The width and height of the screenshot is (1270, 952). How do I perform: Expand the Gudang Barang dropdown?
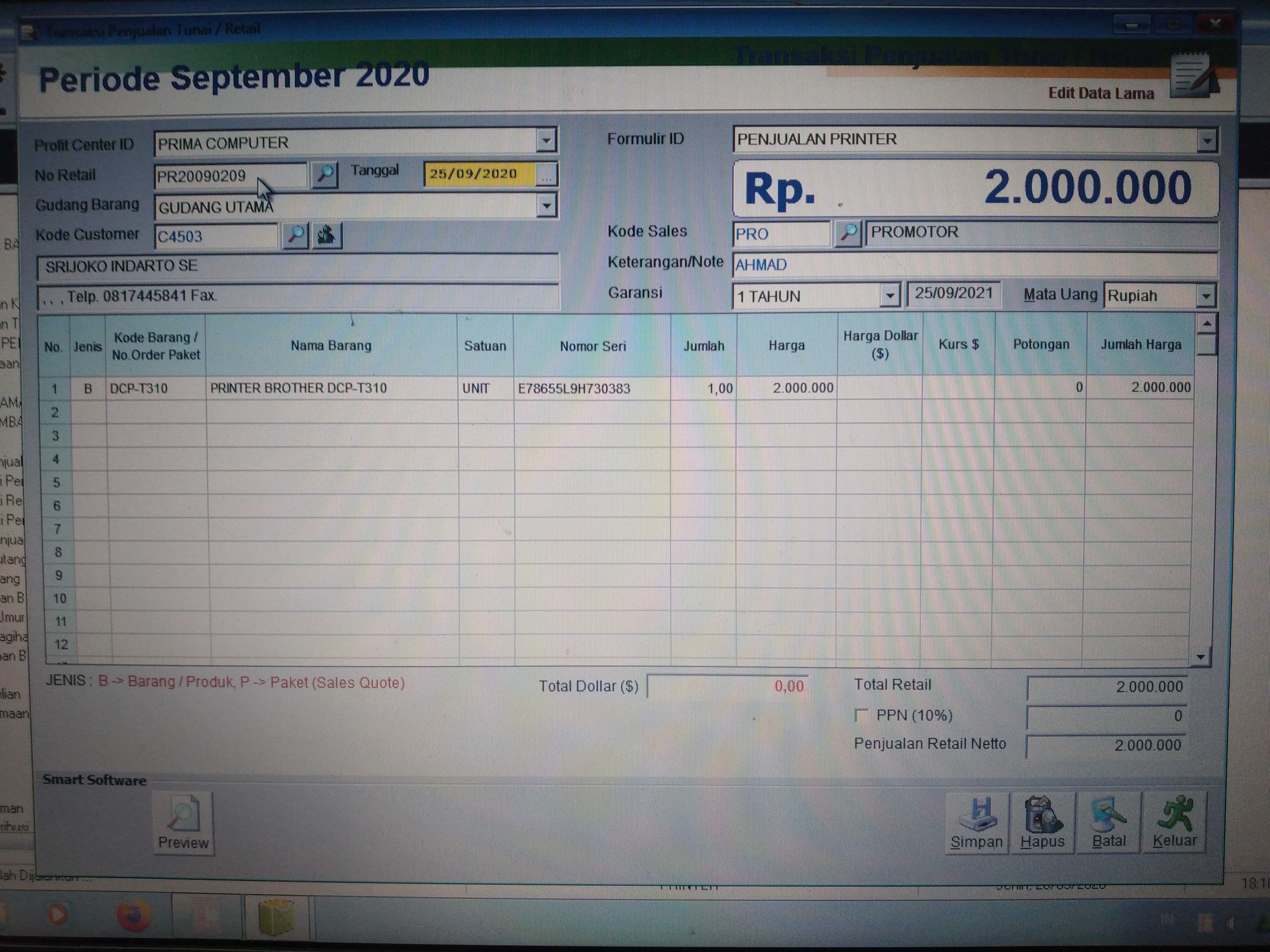coord(546,205)
